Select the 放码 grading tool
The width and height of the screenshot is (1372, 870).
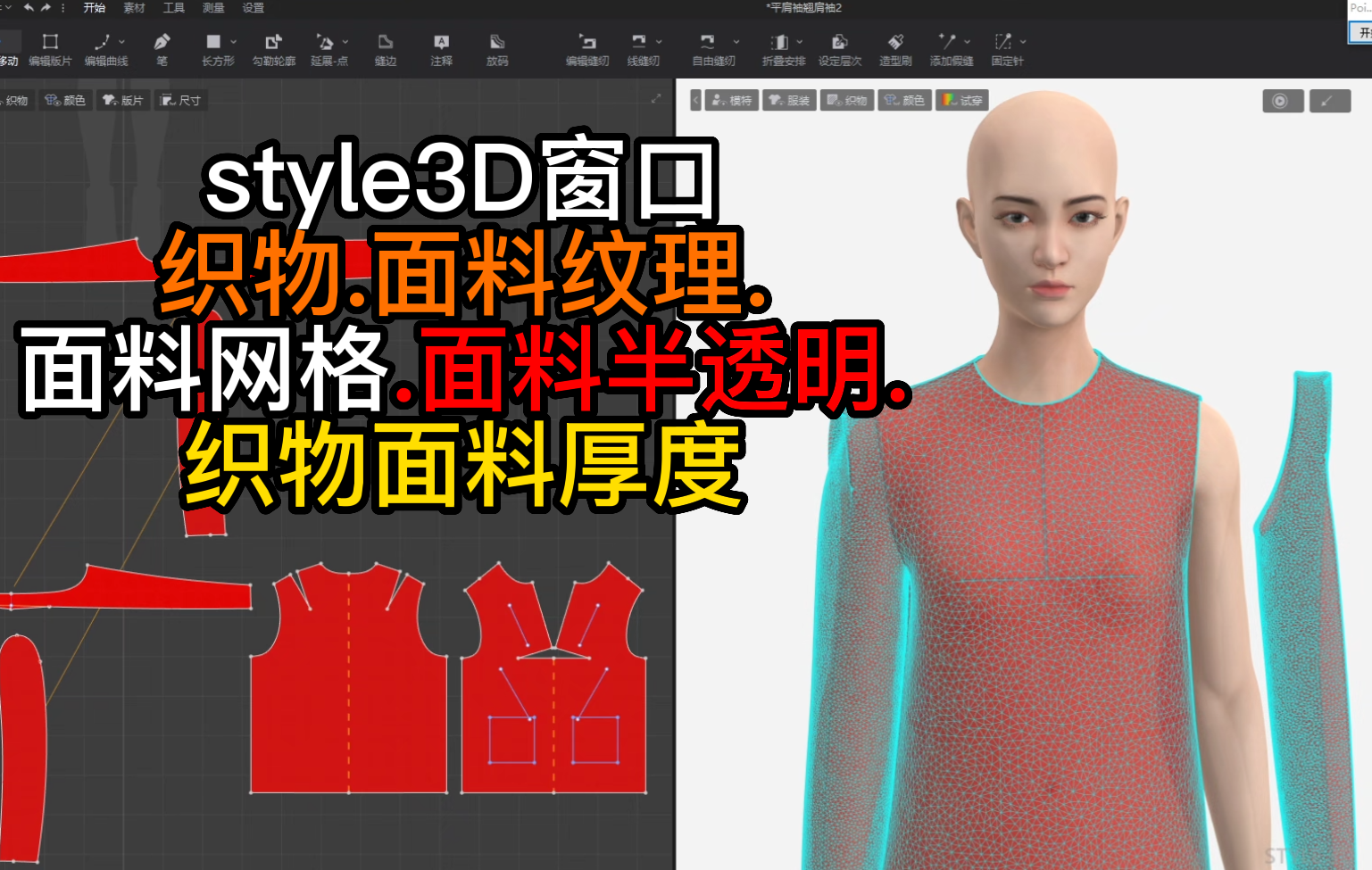point(497,49)
